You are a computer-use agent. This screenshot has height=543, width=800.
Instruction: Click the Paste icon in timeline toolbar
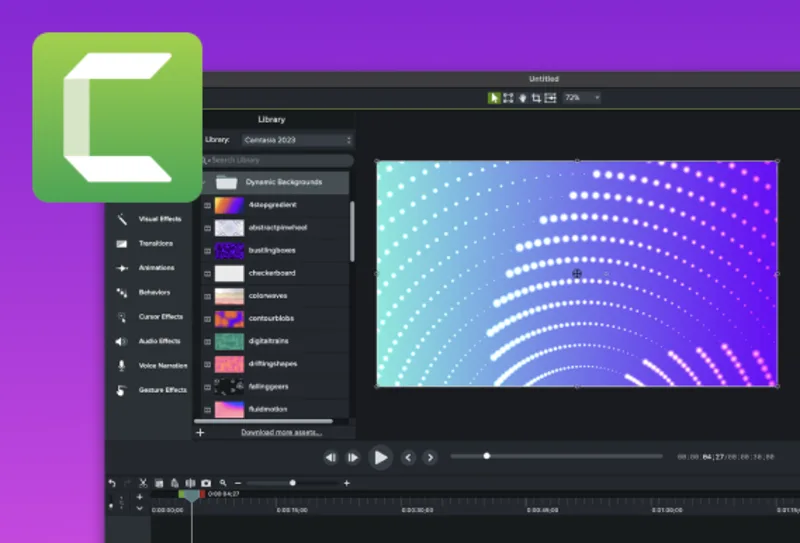point(174,483)
